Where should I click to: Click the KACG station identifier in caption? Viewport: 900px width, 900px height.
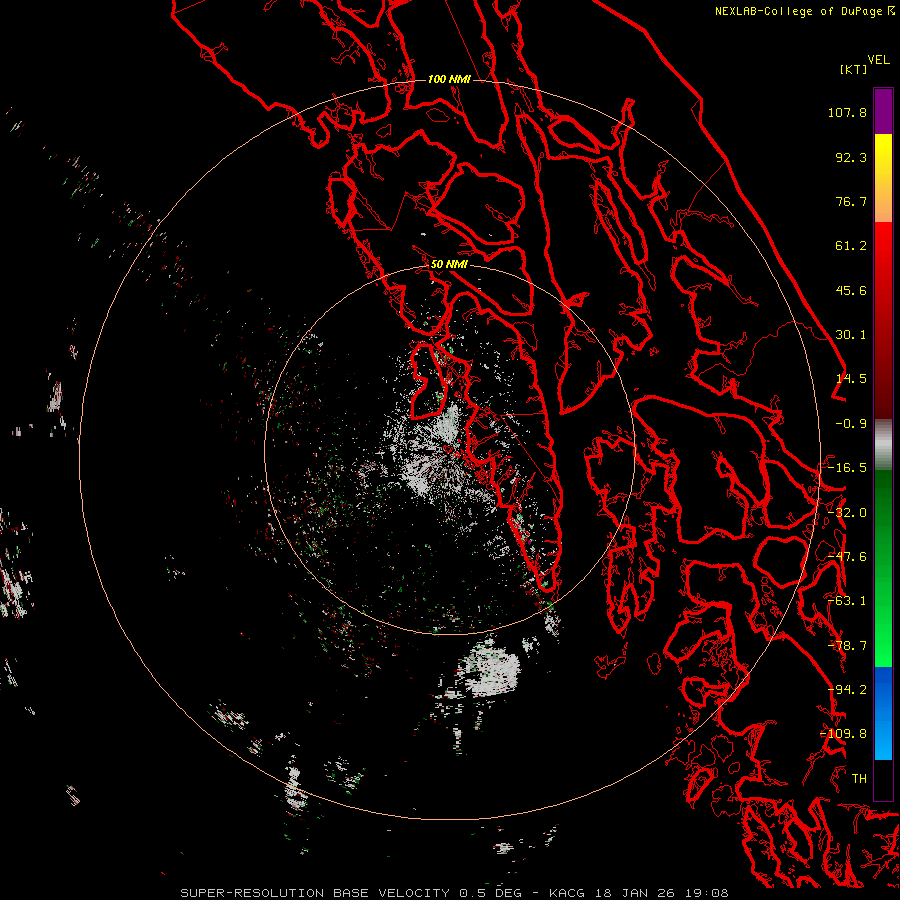[569, 893]
